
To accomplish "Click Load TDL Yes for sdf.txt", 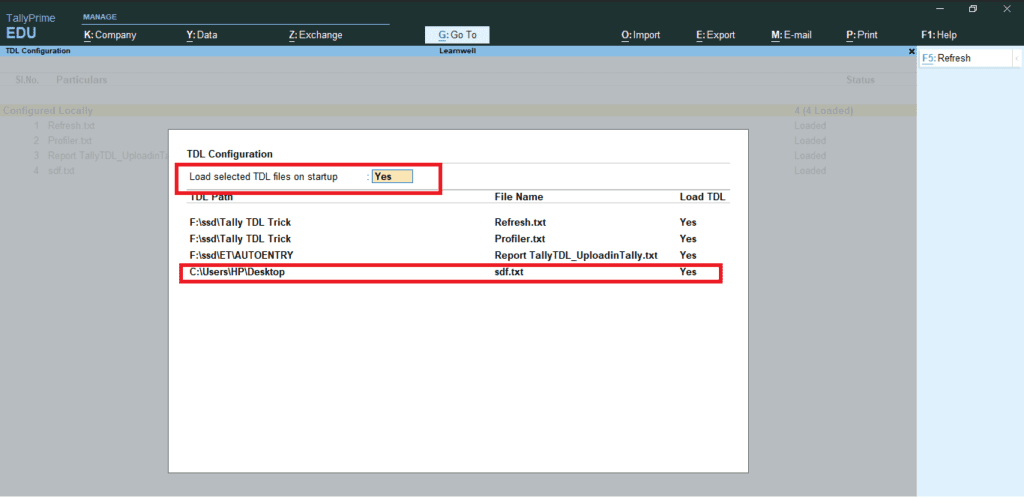I will pyautogui.click(x=688, y=272).
